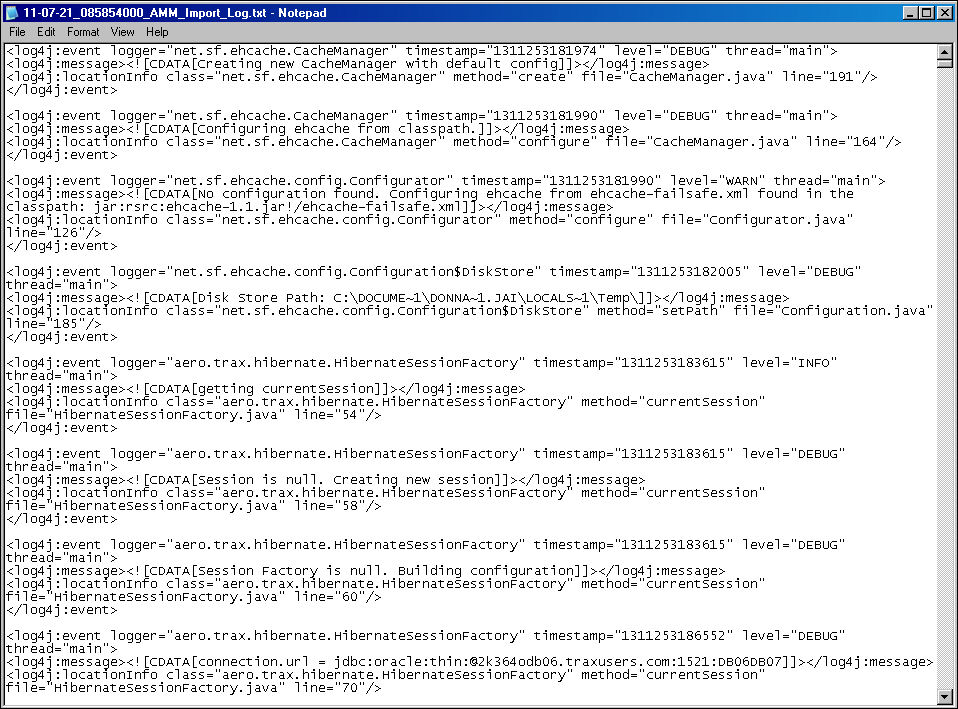Click the event line with level="WARN"
Image resolution: width=958 pixels, height=709 pixels.
tap(445, 181)
